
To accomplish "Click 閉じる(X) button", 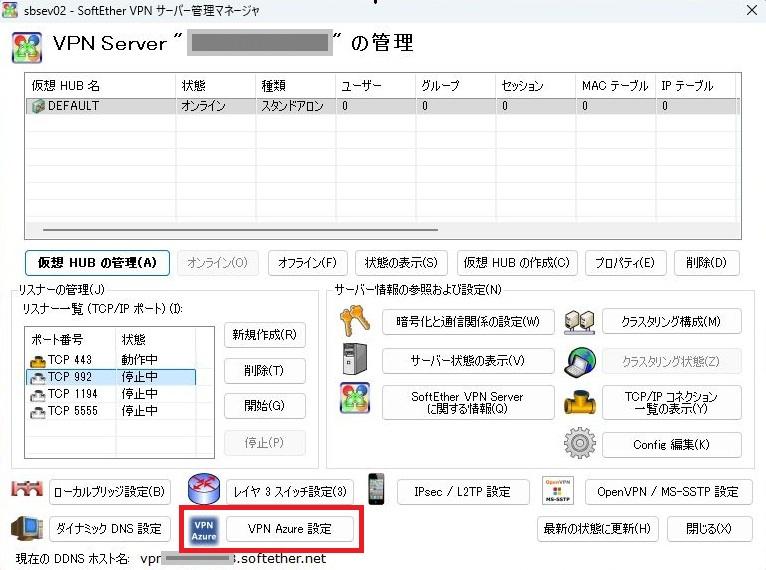I will (x=709, y=529).
